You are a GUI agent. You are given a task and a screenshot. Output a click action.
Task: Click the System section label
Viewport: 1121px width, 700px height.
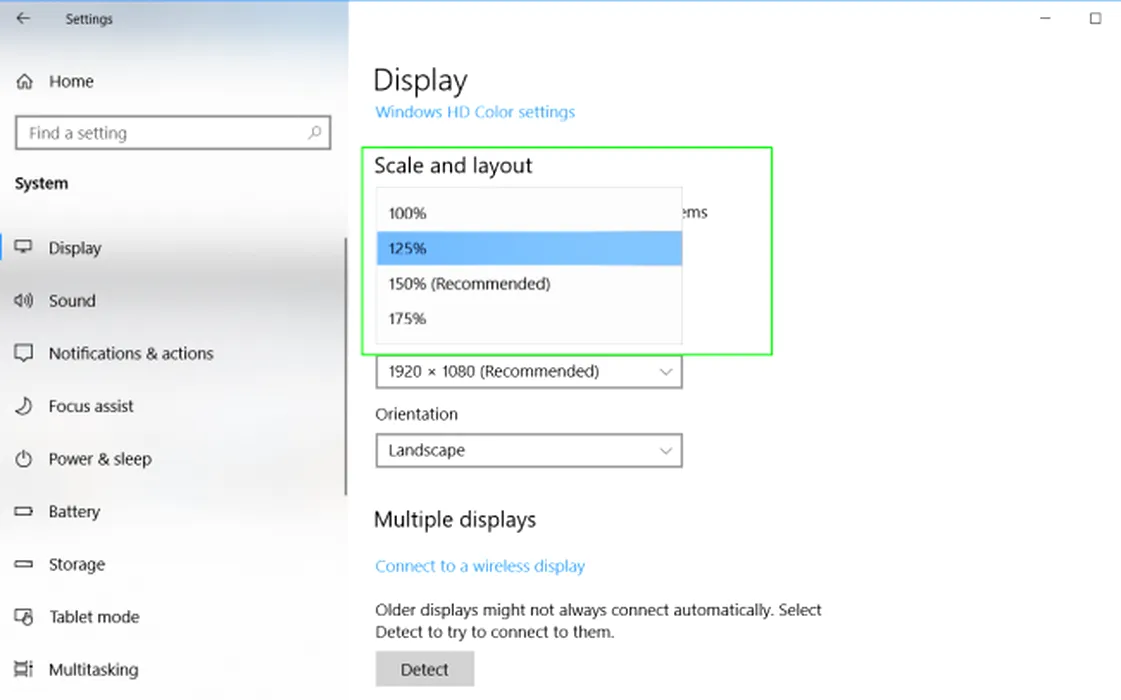pyautogui.click(x=41, y=184)
